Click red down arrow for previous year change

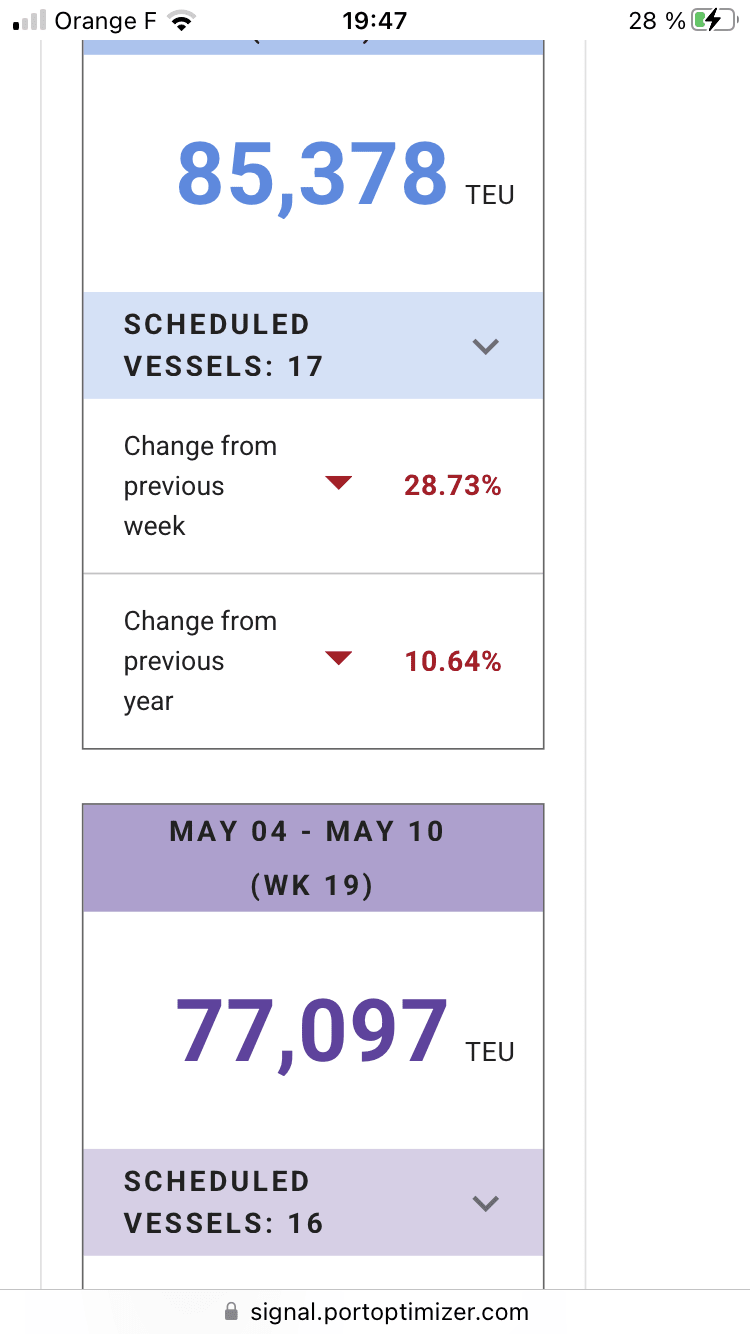[x=339, y=658]
